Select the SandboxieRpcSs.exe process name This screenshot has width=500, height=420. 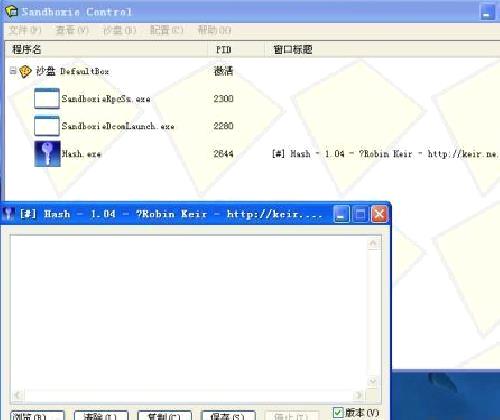(x=106, y=99)
